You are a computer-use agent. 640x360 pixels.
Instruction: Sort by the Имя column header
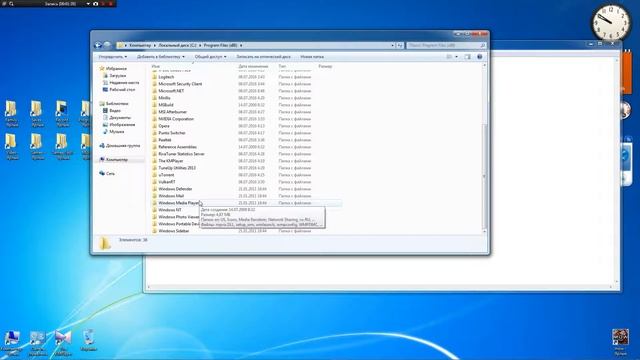tap(156, 66)
